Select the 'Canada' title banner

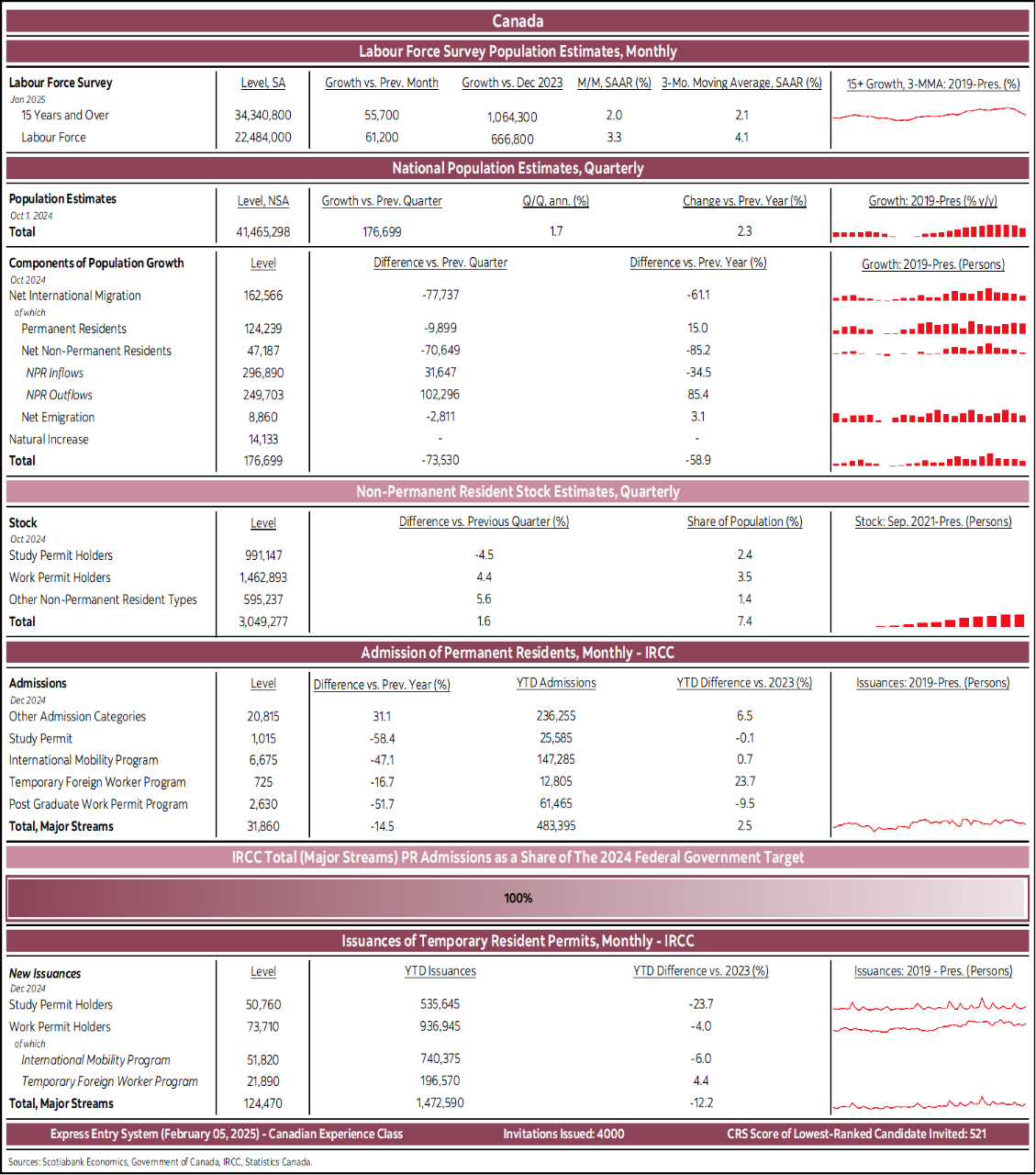(518, 21)
